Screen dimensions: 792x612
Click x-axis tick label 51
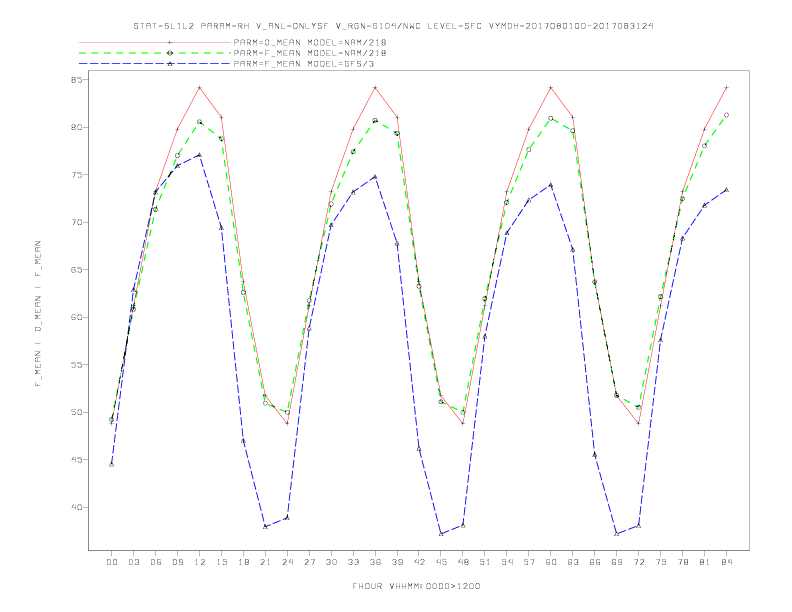[x=485, y=562]
